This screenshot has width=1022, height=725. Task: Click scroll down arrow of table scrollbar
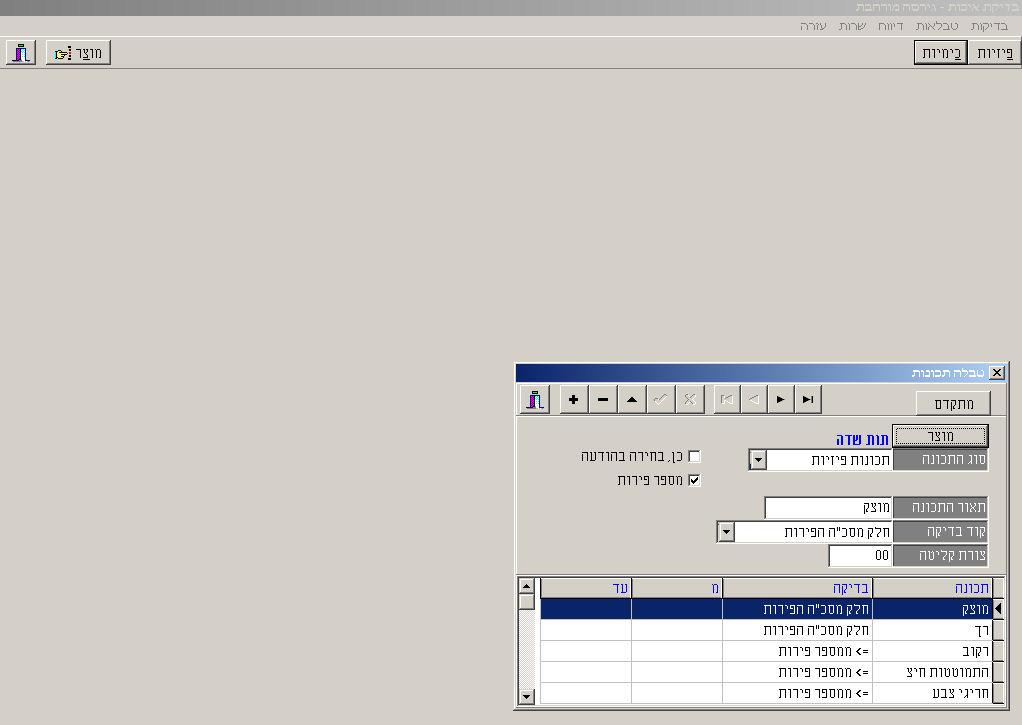(x=527, y=696)
